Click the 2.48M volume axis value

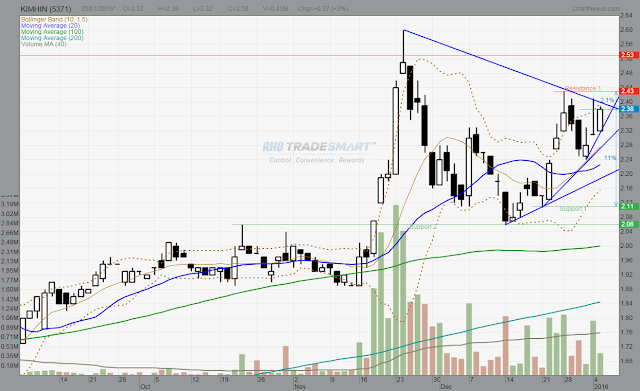click(x=10, y=242)
